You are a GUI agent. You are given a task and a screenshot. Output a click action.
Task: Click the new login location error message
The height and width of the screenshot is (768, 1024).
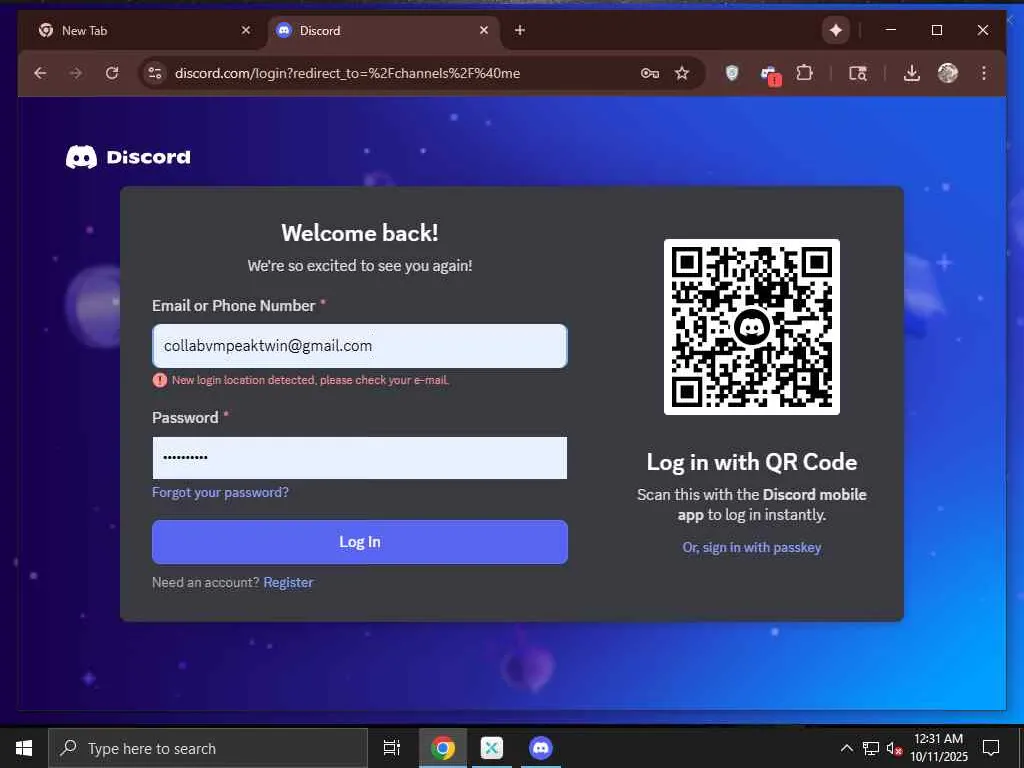310,380
